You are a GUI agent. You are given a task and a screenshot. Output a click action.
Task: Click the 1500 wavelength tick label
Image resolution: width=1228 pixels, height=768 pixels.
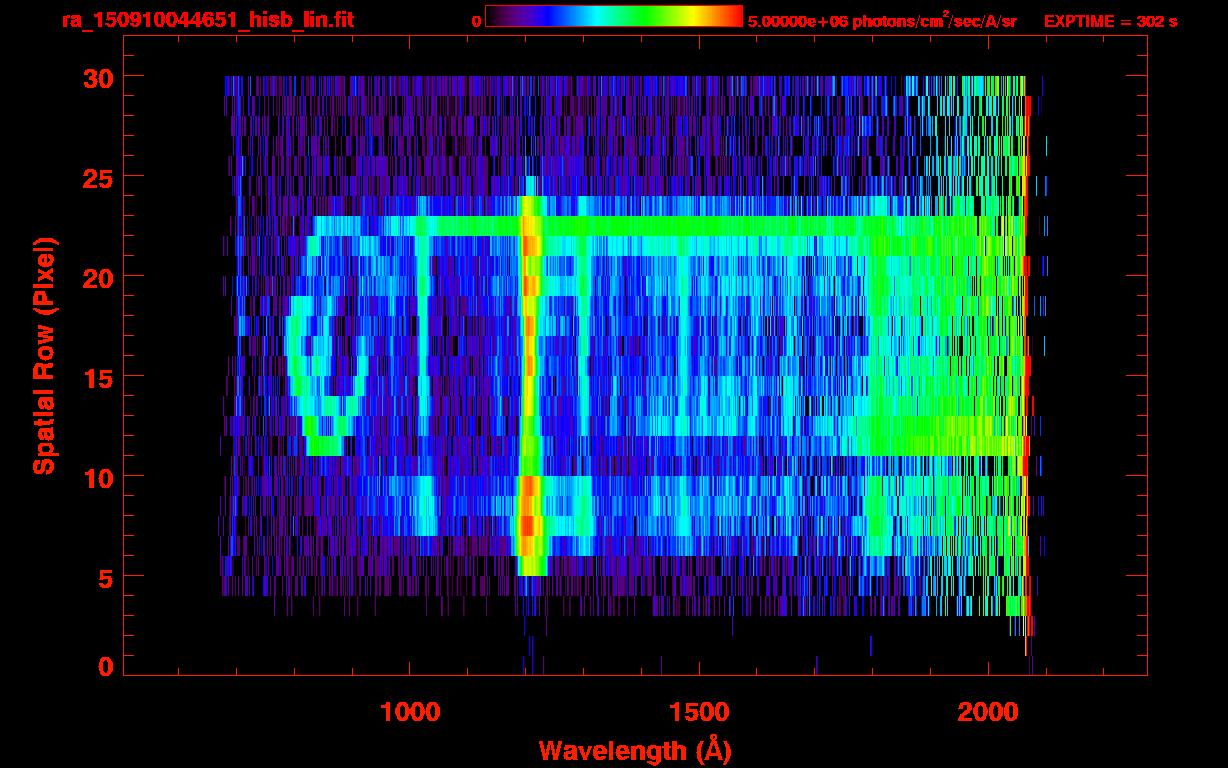699,711
